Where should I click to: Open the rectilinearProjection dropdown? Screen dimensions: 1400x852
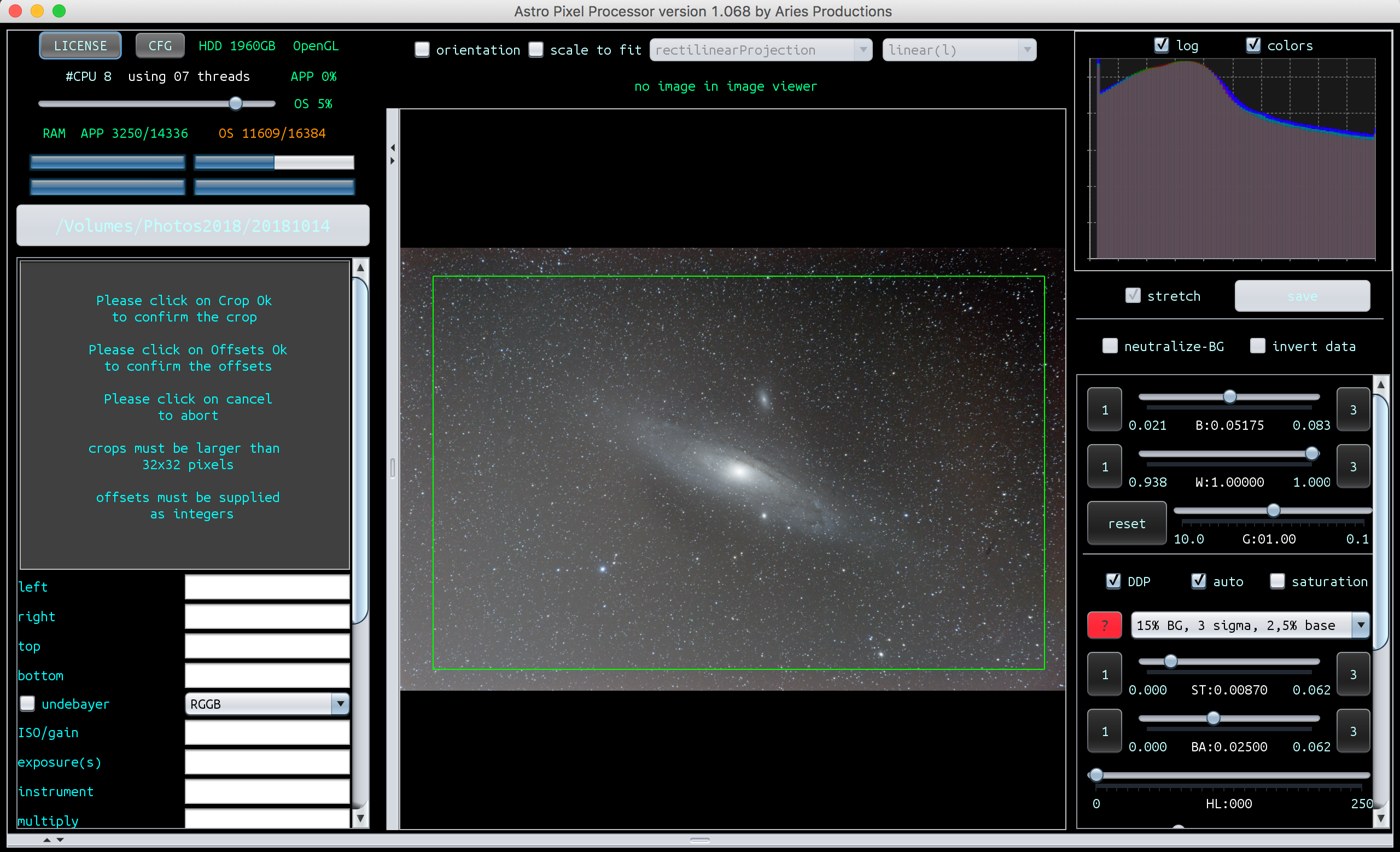[761, 50]
